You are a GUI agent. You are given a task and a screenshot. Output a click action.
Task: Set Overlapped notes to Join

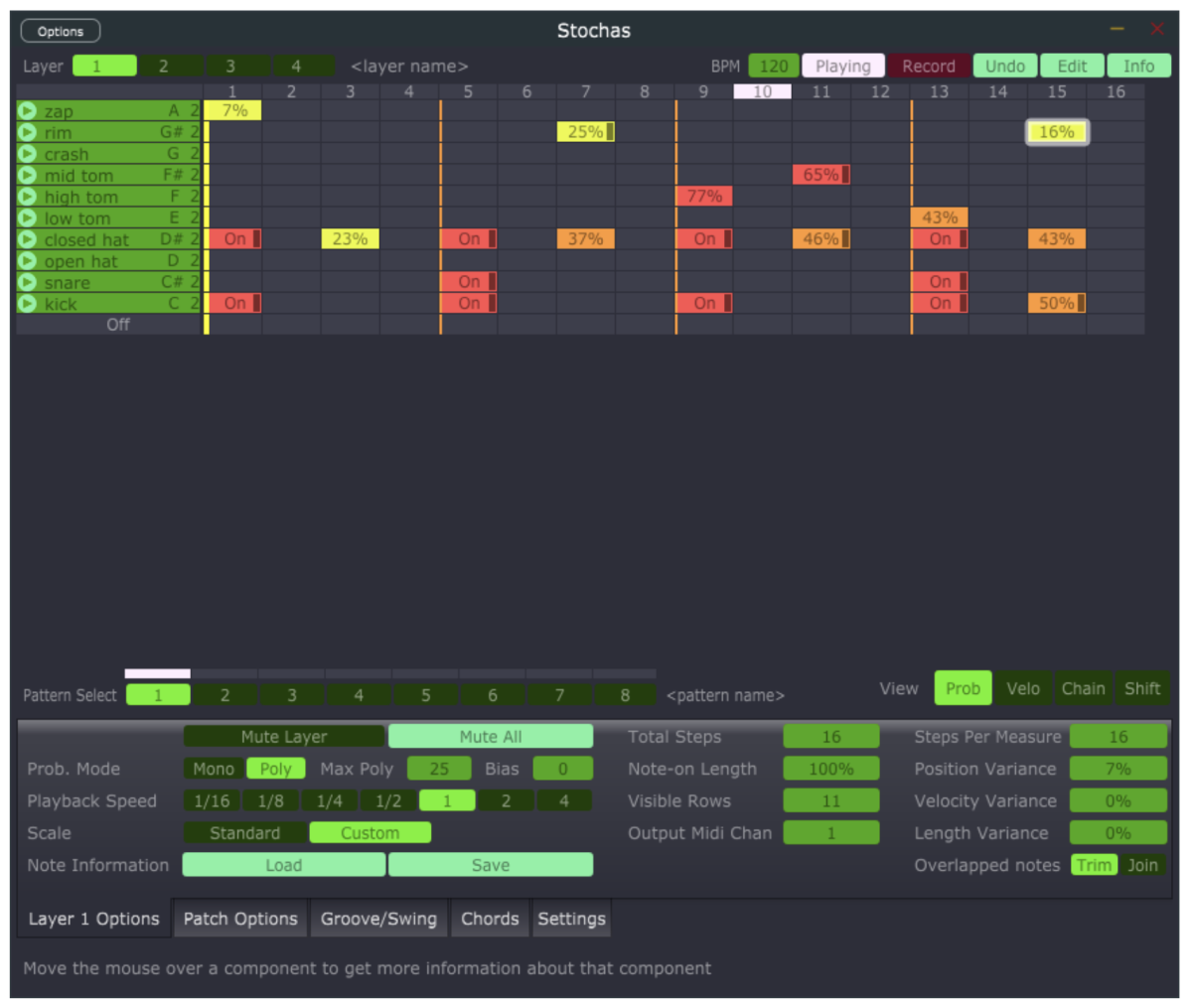pos(1142,865)
